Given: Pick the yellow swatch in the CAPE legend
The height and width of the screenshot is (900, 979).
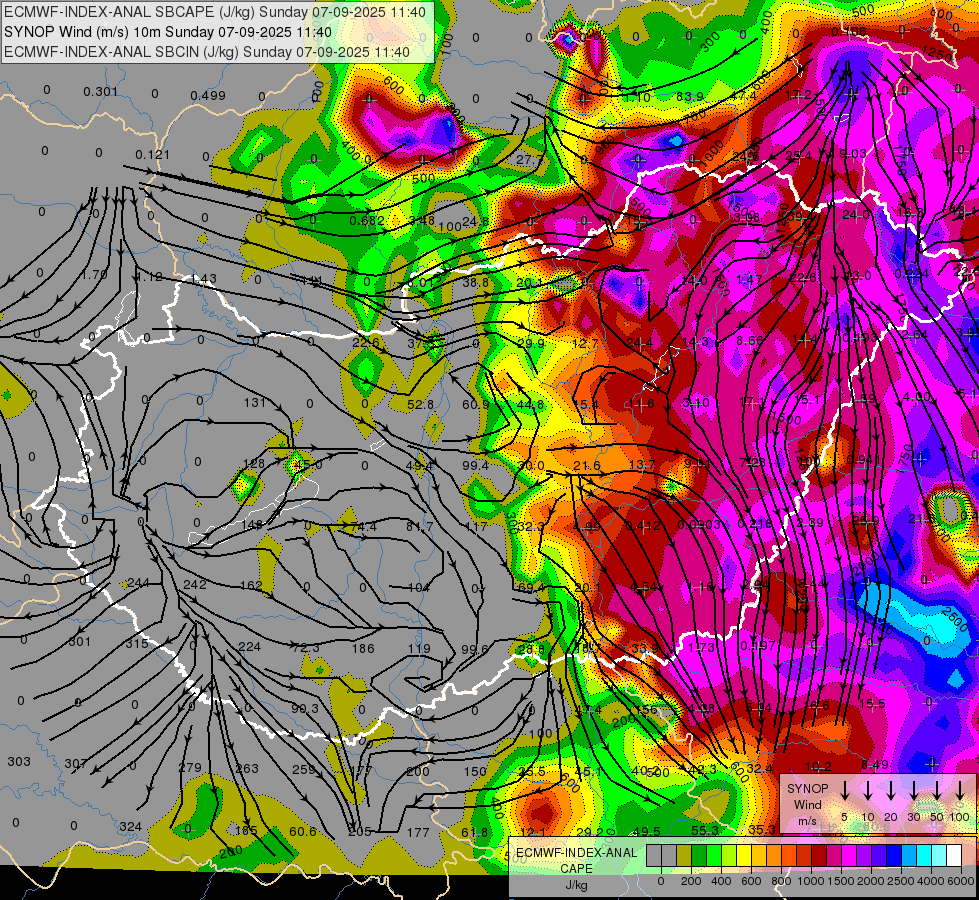Looking at the screenshot, I should 744,856.
